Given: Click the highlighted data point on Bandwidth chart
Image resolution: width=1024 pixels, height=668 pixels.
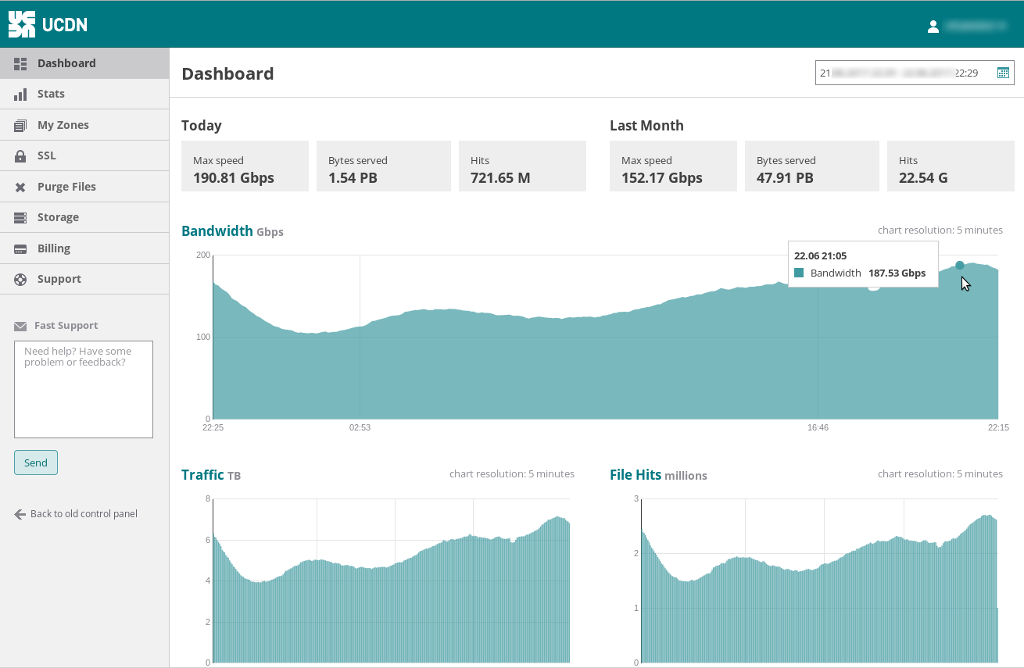Looking at the screenshot, I should (x=960, y=265).
